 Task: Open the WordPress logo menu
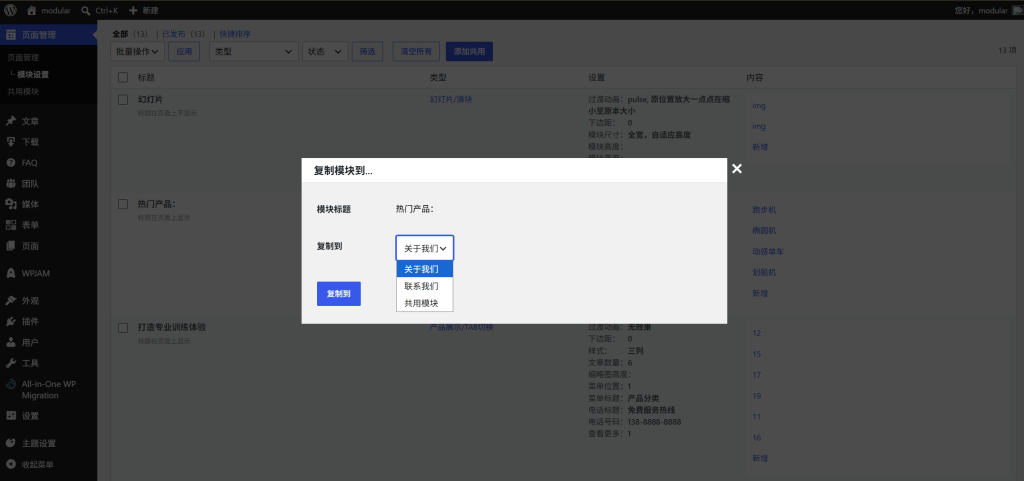10,10
